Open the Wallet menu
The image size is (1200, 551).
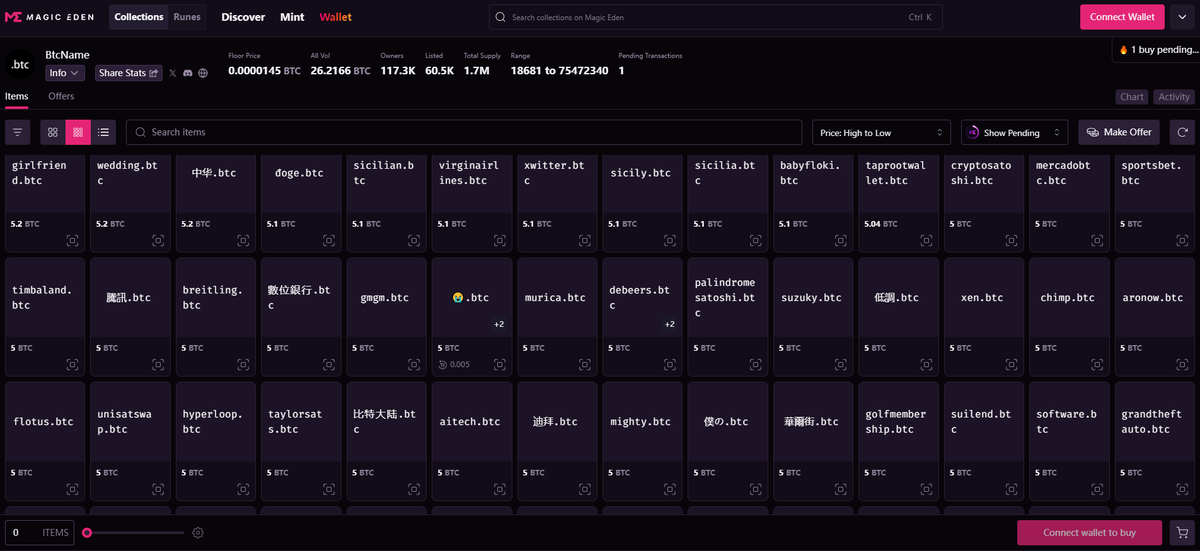335,17
